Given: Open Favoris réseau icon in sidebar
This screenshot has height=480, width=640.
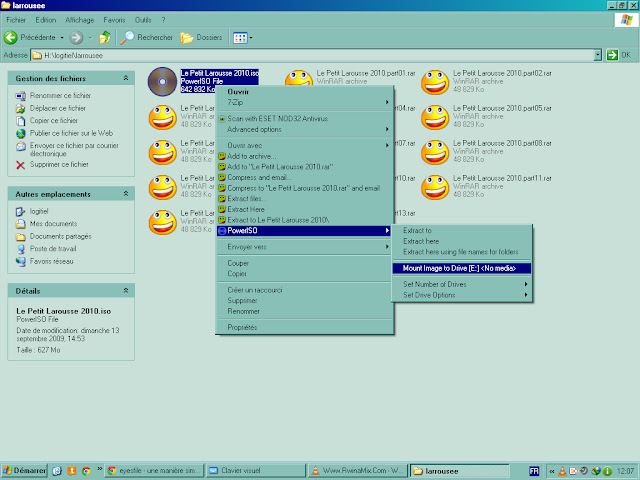Looking at the screenshot, I should coord(20,261).
